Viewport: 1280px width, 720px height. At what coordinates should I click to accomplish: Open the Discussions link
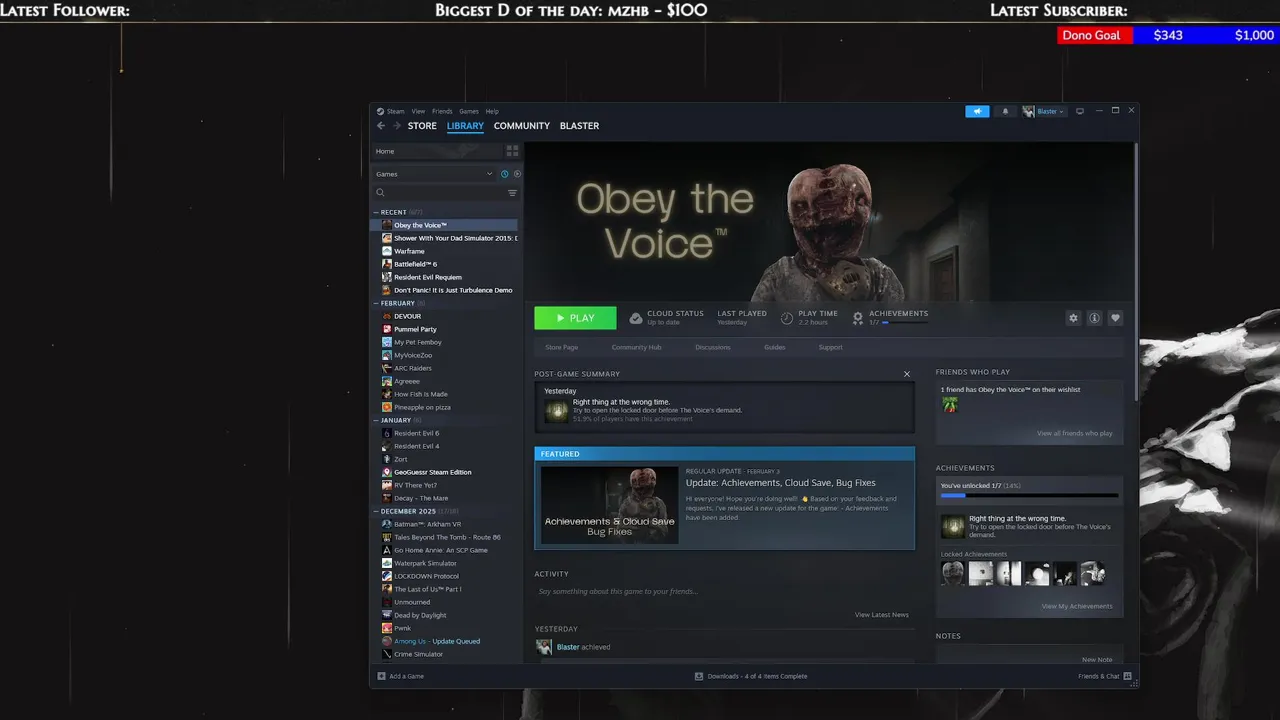(713, 347)
